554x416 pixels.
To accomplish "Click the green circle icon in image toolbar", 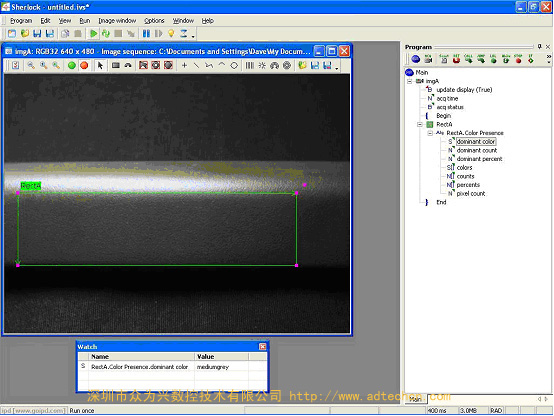I will [72, 65].
